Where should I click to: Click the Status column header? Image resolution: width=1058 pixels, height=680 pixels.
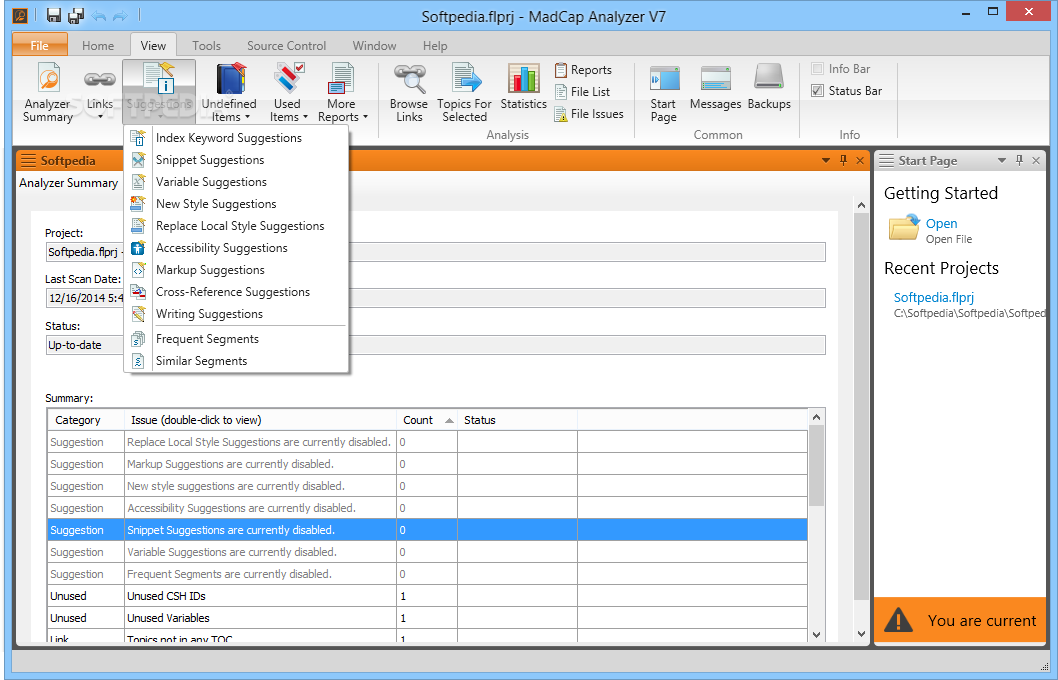[518, 420]
